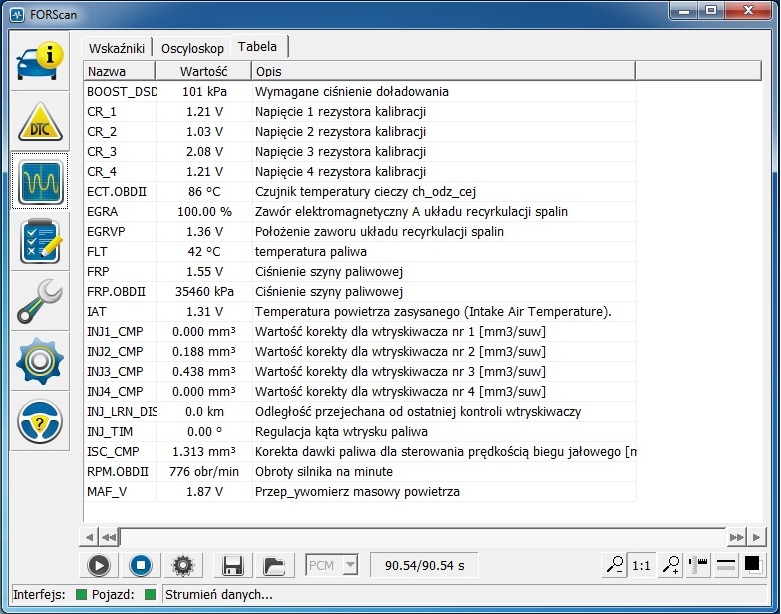Expand the PCM module dropdown

pyautogui.click(x=349, y=565)
